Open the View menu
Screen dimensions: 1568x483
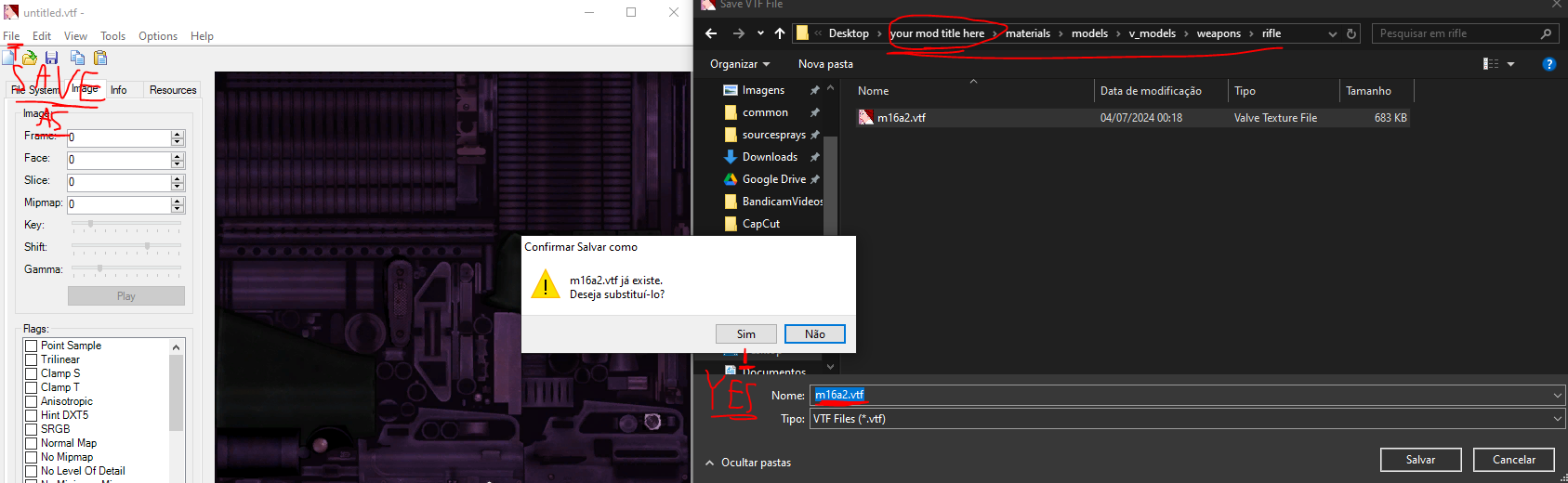tap(75, 36)
